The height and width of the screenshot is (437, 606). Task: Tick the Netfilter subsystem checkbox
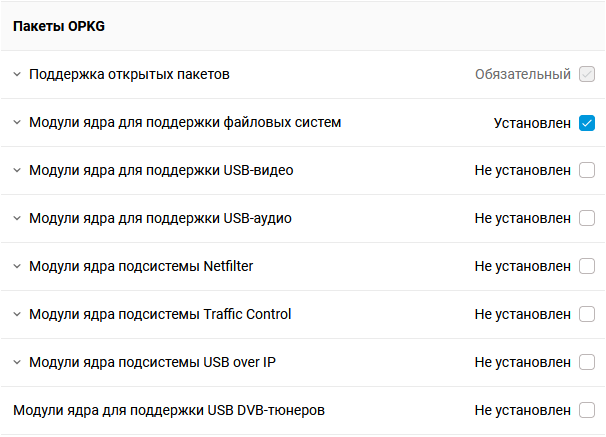pos(587,266)
